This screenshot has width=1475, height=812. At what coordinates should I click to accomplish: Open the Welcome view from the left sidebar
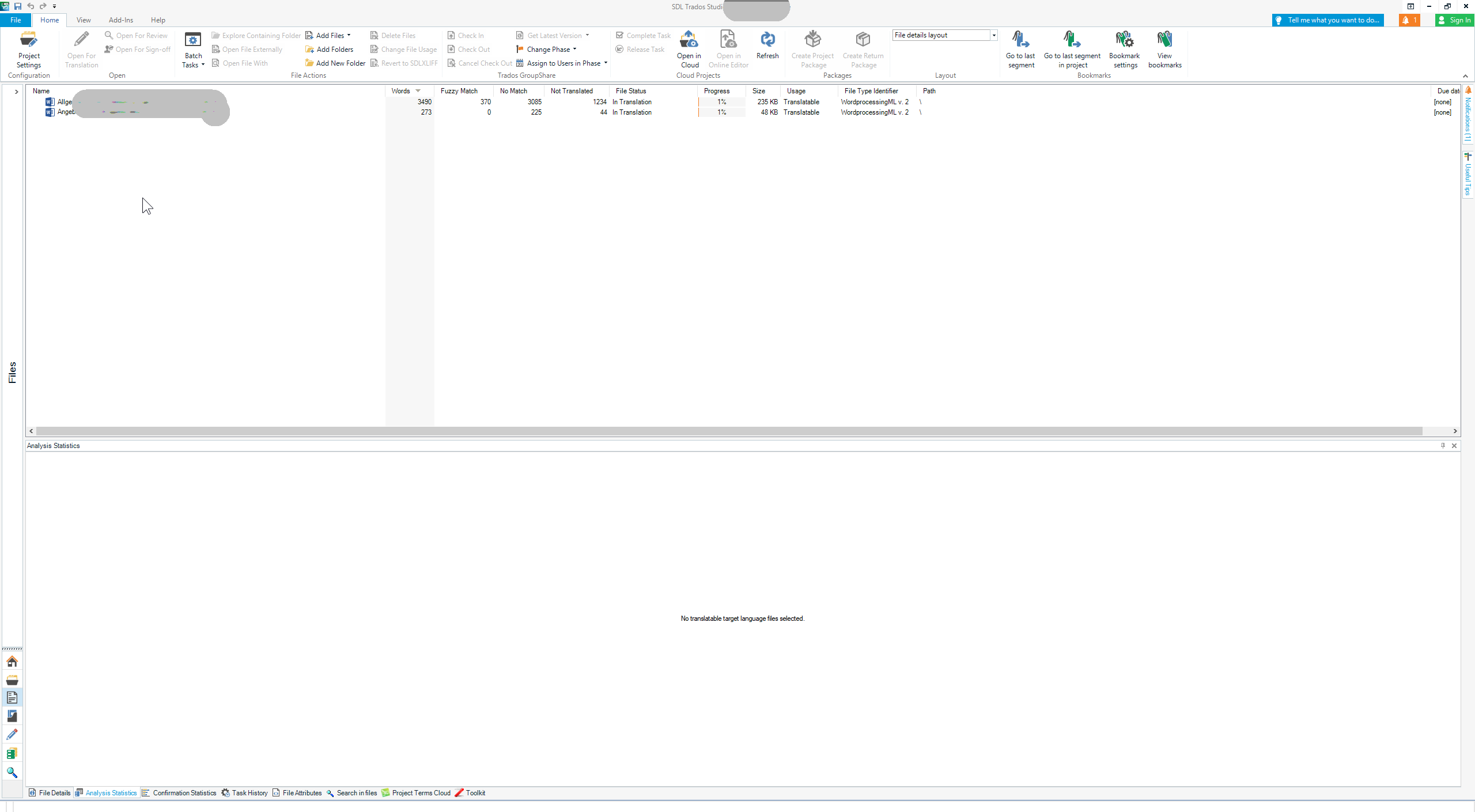12,661
